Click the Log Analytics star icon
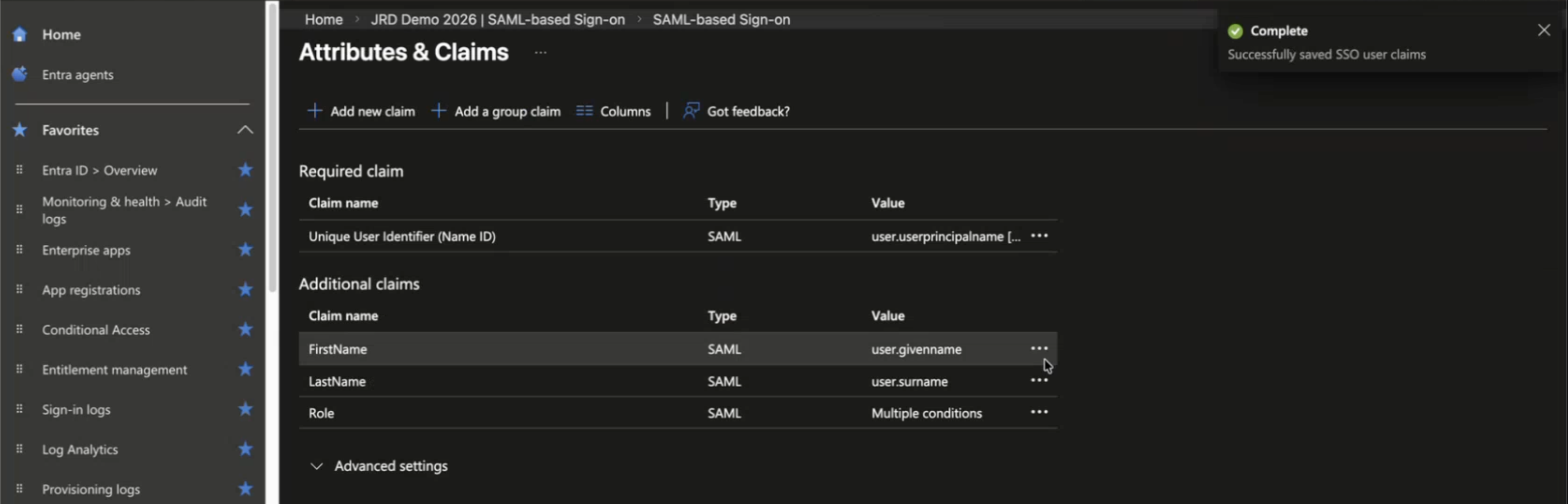The height and width of the screenshot is (504, 1568). pos(245,449)
